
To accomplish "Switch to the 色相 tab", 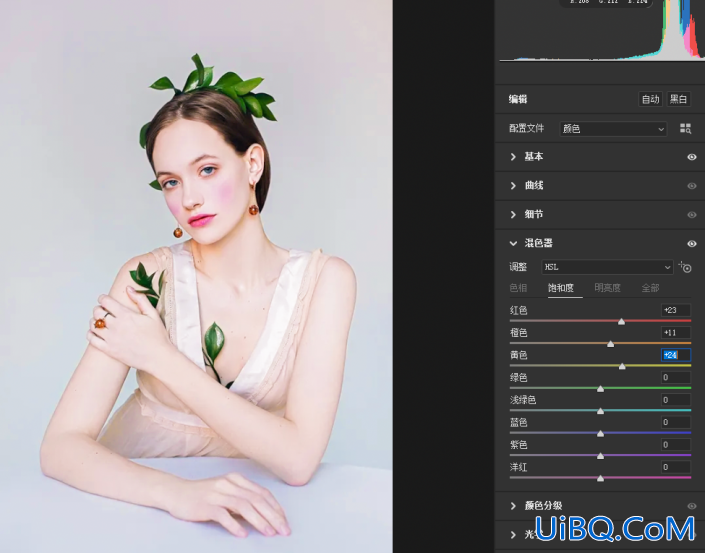I will pos(518,288).
